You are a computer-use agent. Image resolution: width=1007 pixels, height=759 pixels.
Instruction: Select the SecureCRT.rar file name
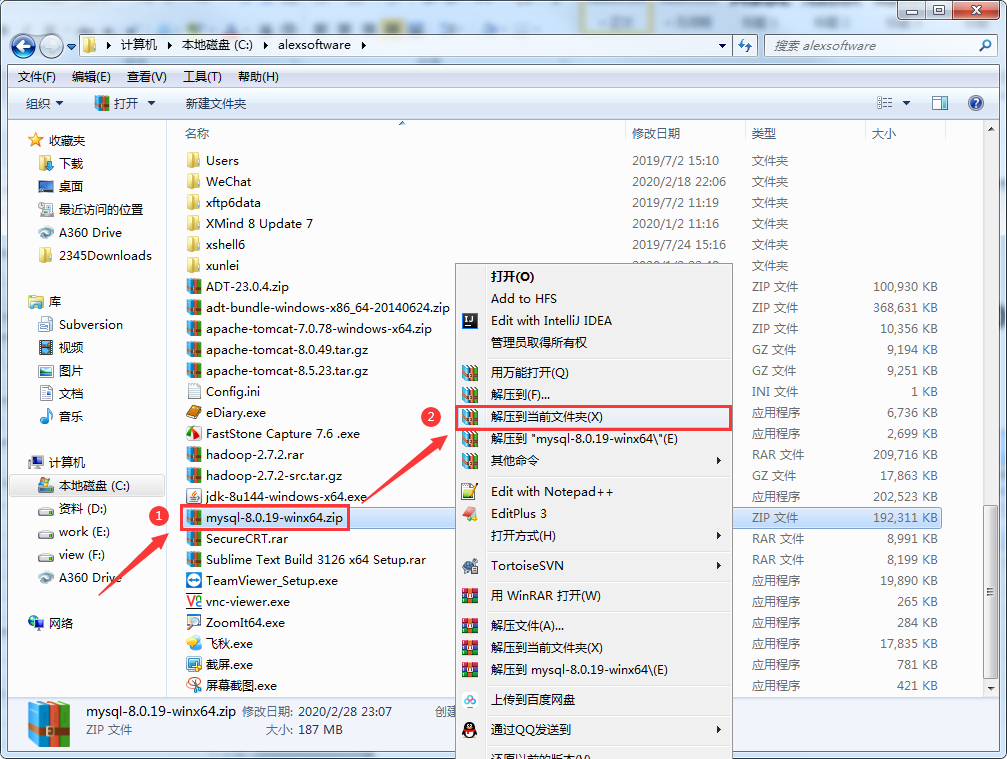click(x=247, y=539)
